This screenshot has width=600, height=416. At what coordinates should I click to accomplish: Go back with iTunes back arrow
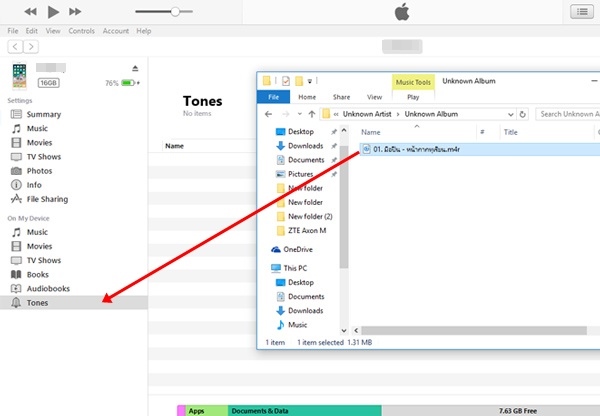click(x=15, y=47)
